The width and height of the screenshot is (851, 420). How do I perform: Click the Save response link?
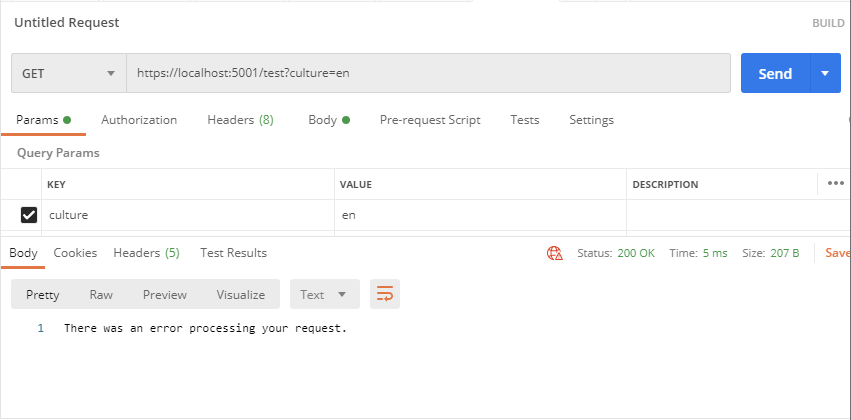(837, 253)
